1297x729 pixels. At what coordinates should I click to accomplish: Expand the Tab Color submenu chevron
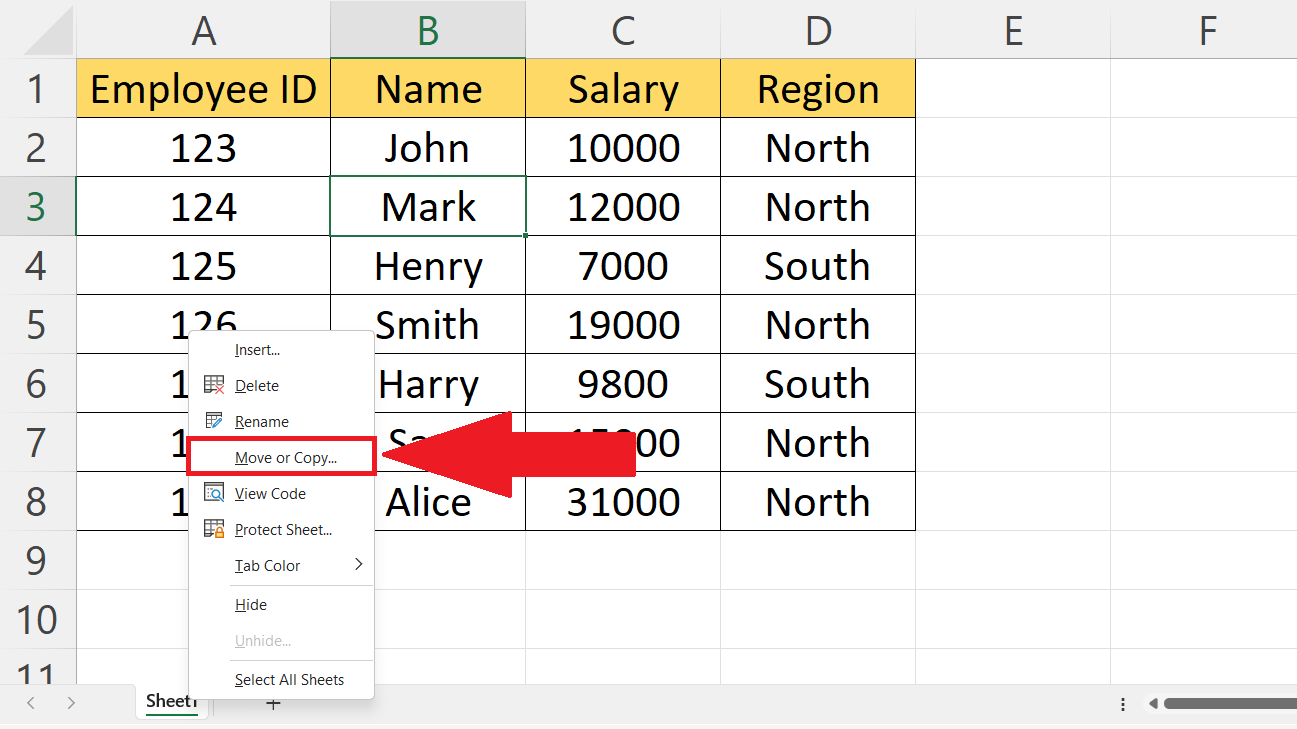tap(358, 565)
